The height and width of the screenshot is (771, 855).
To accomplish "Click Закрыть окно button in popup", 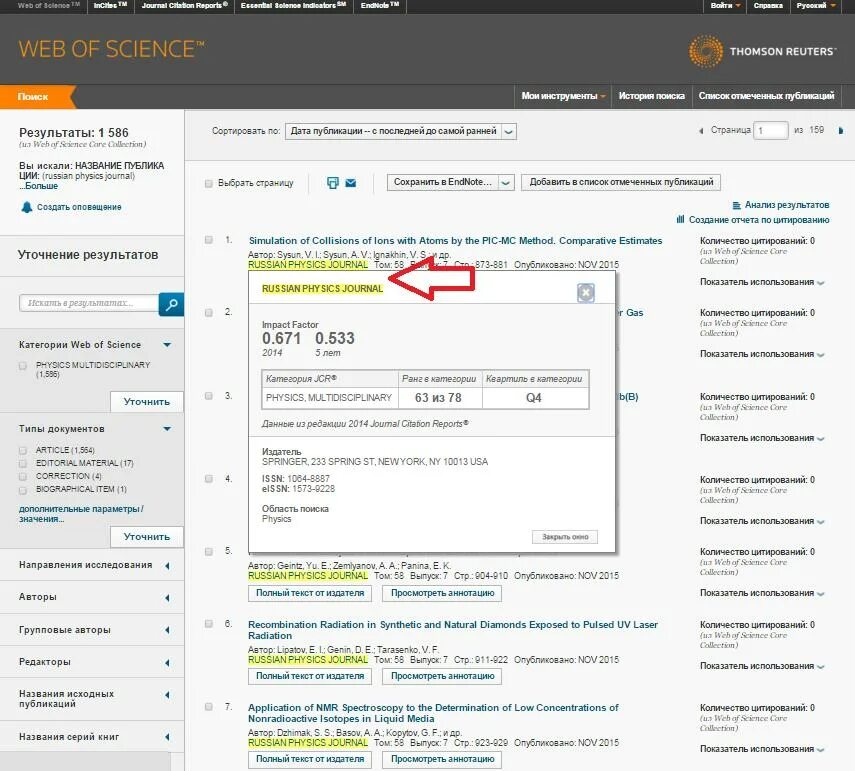I will coord(565,537).
